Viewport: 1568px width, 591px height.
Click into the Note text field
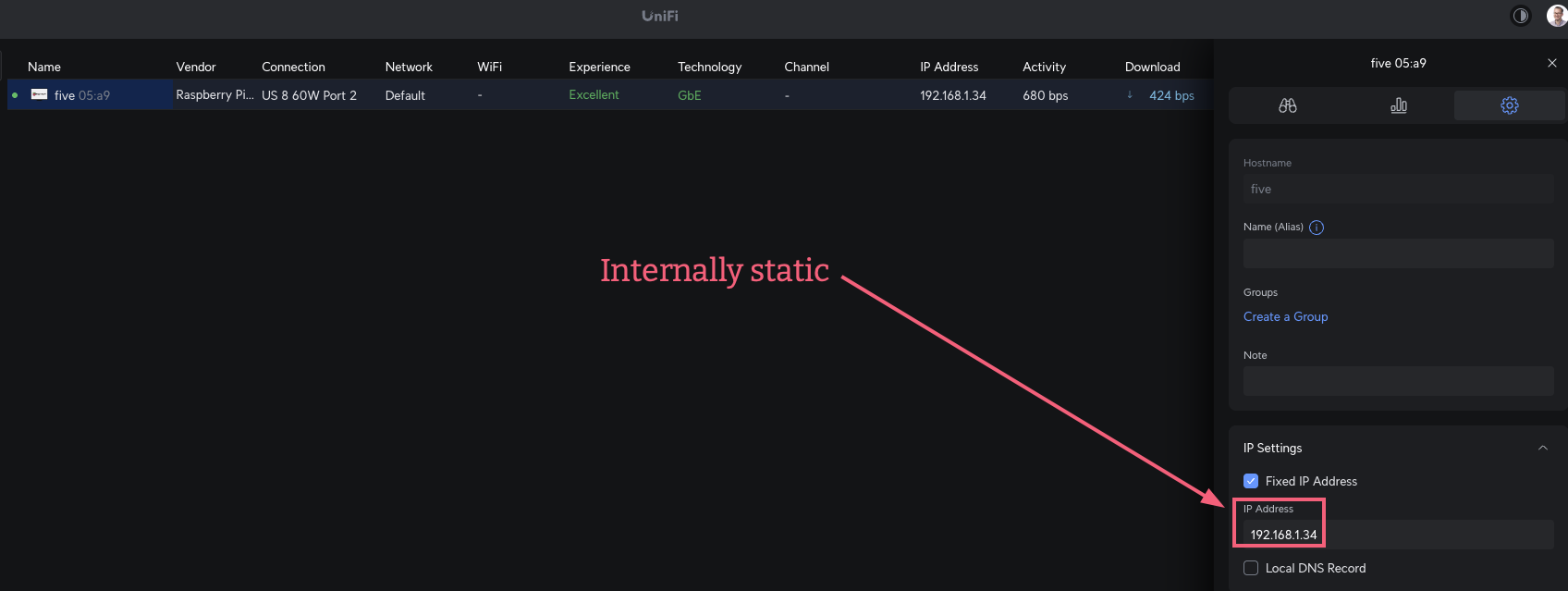click(x=1398, y=381)
